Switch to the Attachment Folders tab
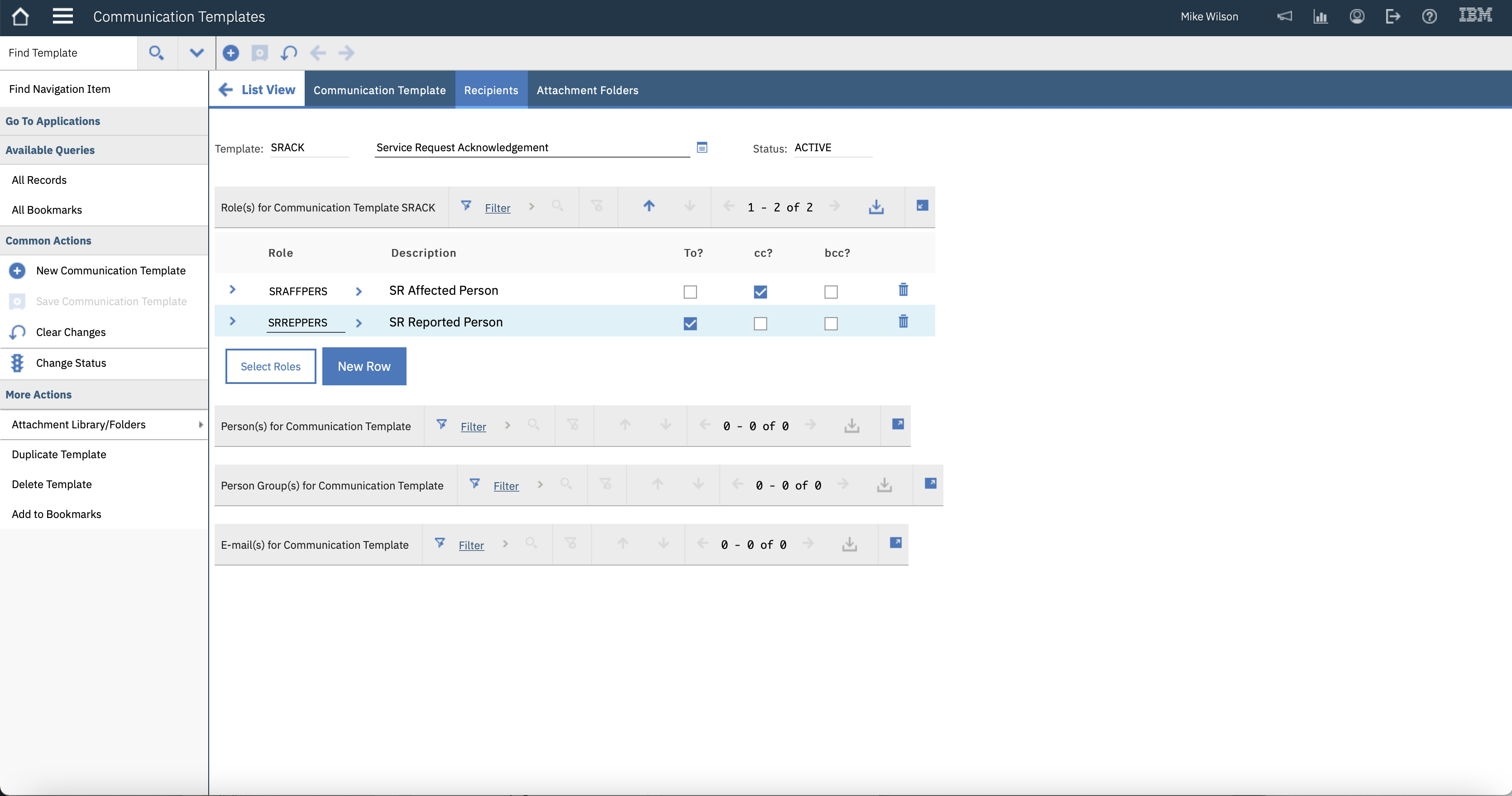The width and height of the screenshot is (1512, 796). [x=587, y=90]
